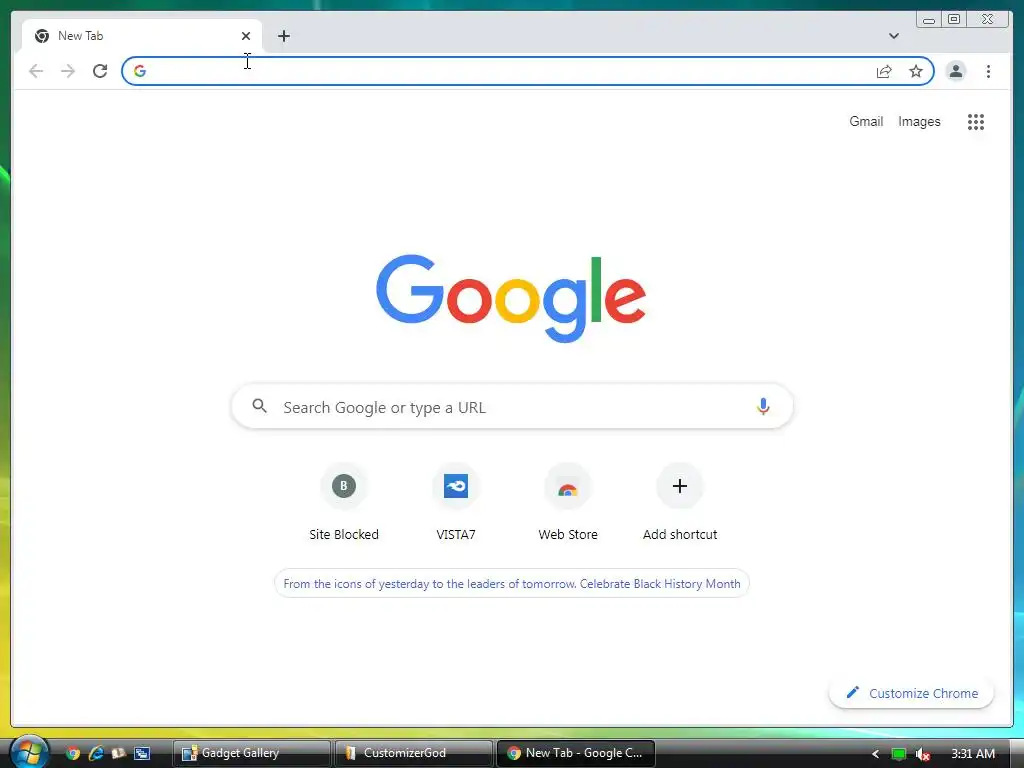Viewport: 1024px width, 768px height.
Task: Close the New Tab tab
Action: click(246, 36)
